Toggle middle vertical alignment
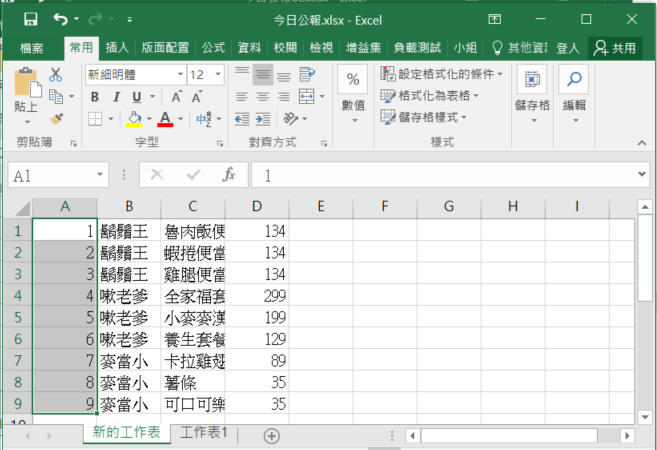Image resolution: width=657 pixels, height=450 pixels. [263, 75]
